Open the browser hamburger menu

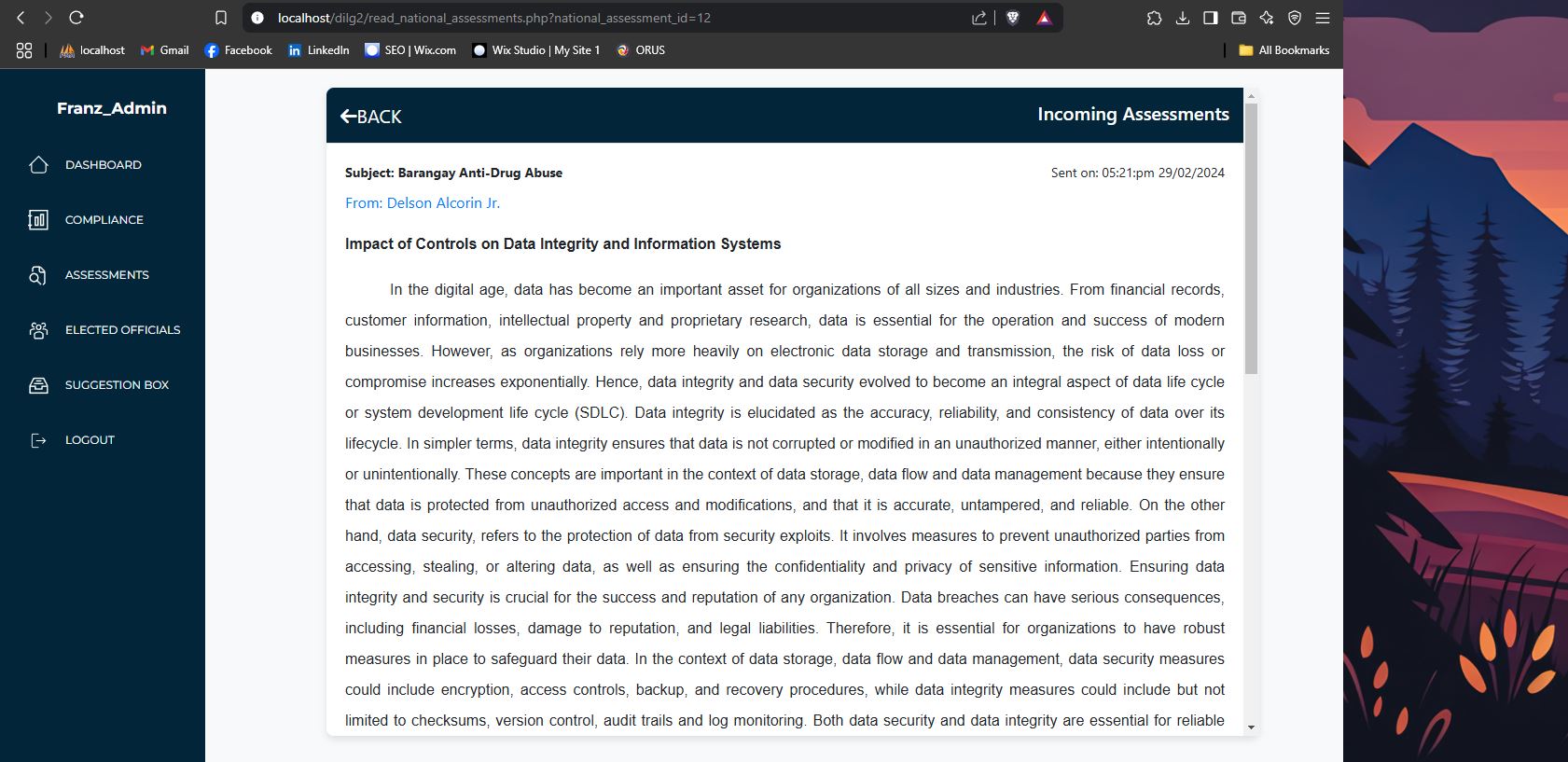[1322, 18]
